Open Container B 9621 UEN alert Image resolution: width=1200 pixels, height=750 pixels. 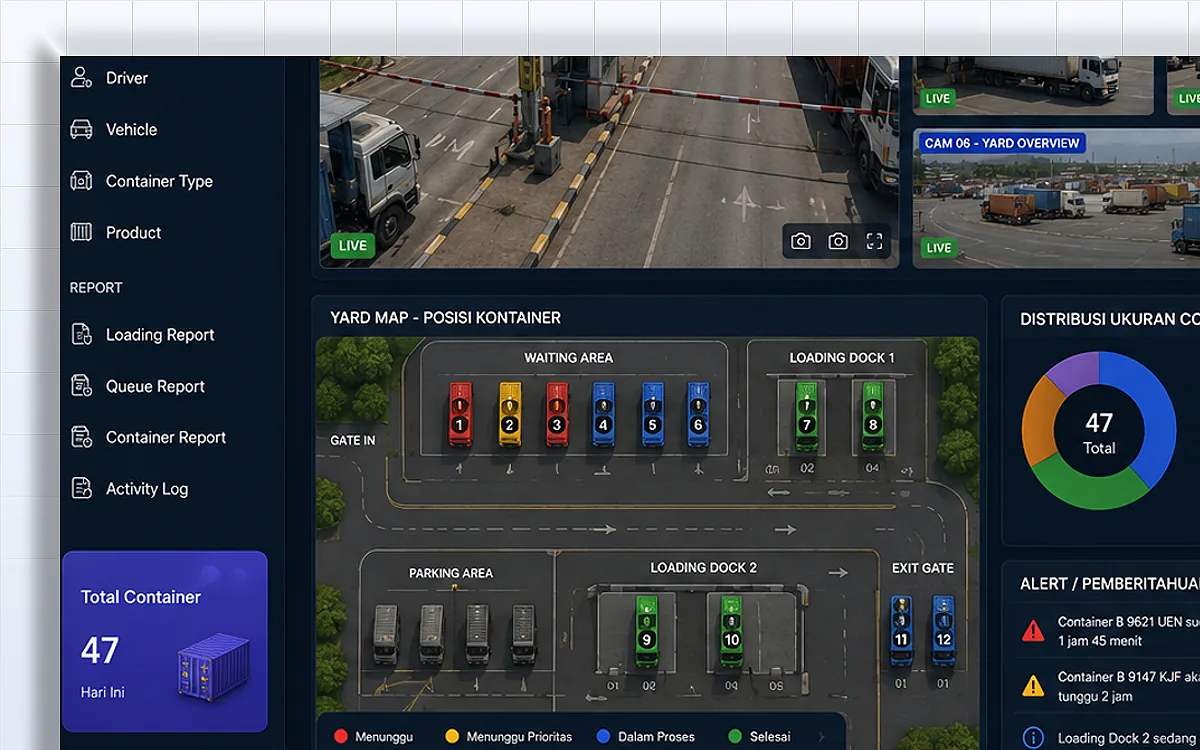coord(1107,631)
